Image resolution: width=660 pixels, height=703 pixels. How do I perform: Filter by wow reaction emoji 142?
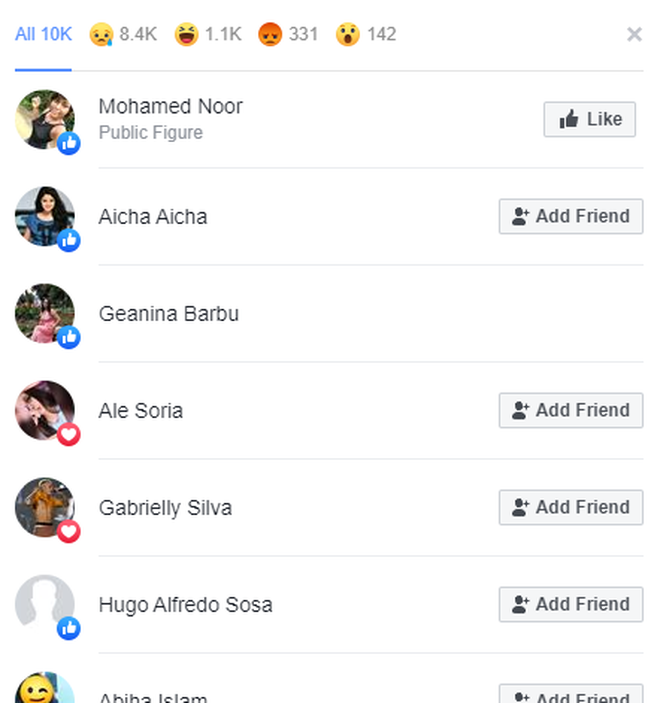(366, 34)
